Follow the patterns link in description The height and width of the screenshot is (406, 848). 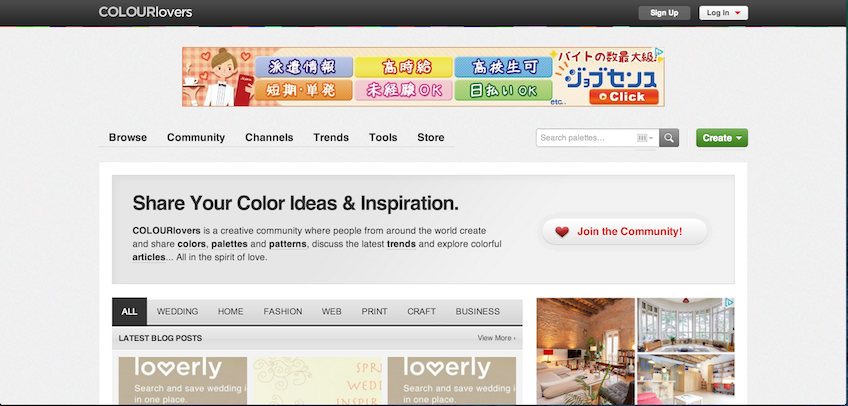pyautogui.click(x=288, y=244)
